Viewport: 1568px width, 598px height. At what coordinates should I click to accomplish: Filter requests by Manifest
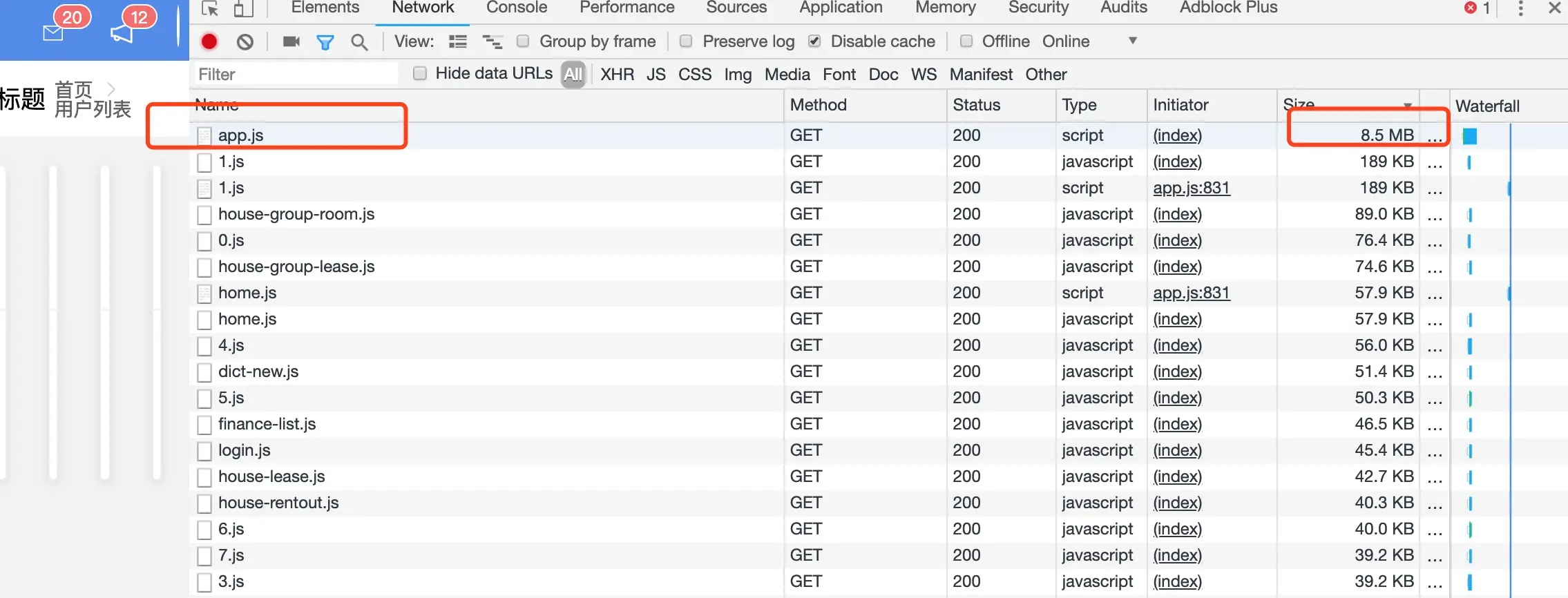click(981, 75)
